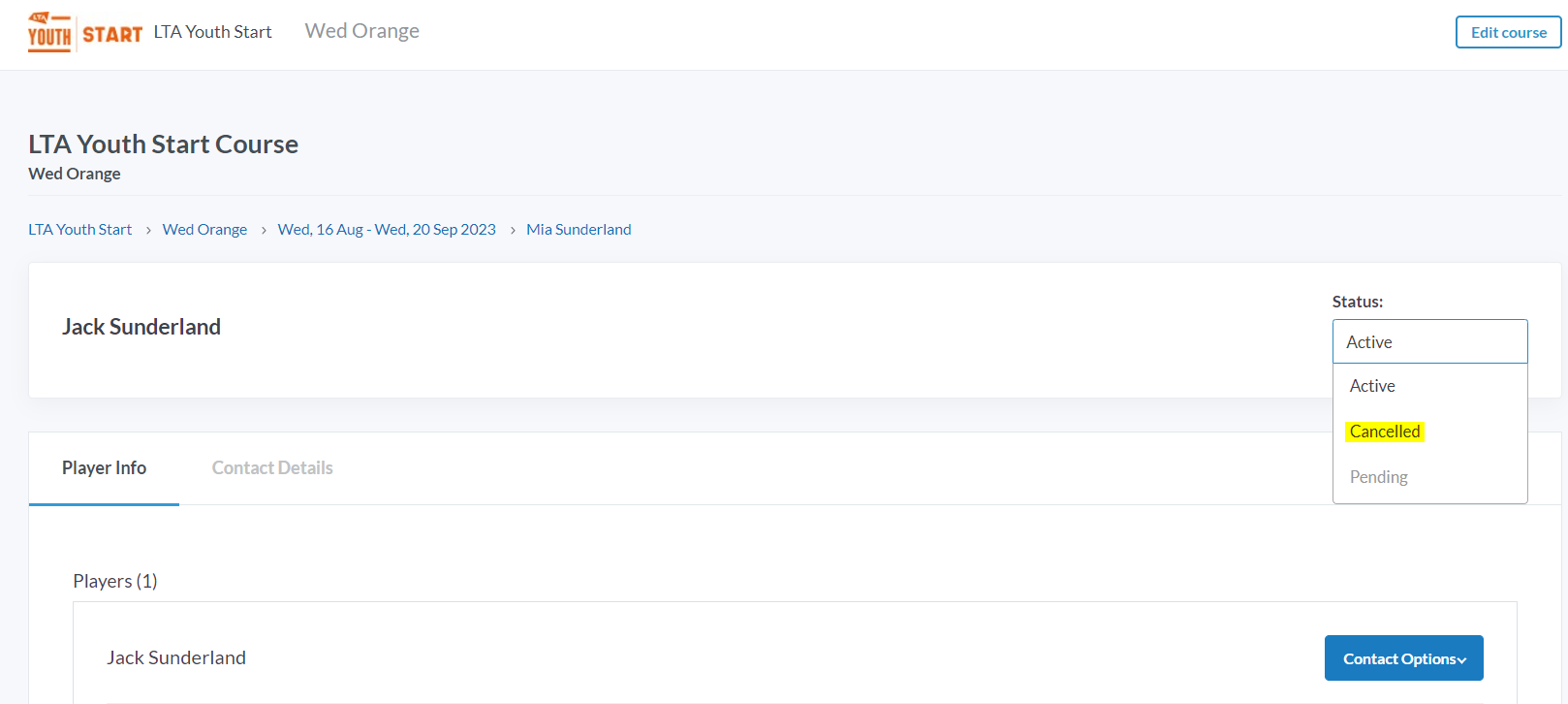The image size is (1568, 704).
Task: Click the Wed Orange header text
Action: [361, 31]
